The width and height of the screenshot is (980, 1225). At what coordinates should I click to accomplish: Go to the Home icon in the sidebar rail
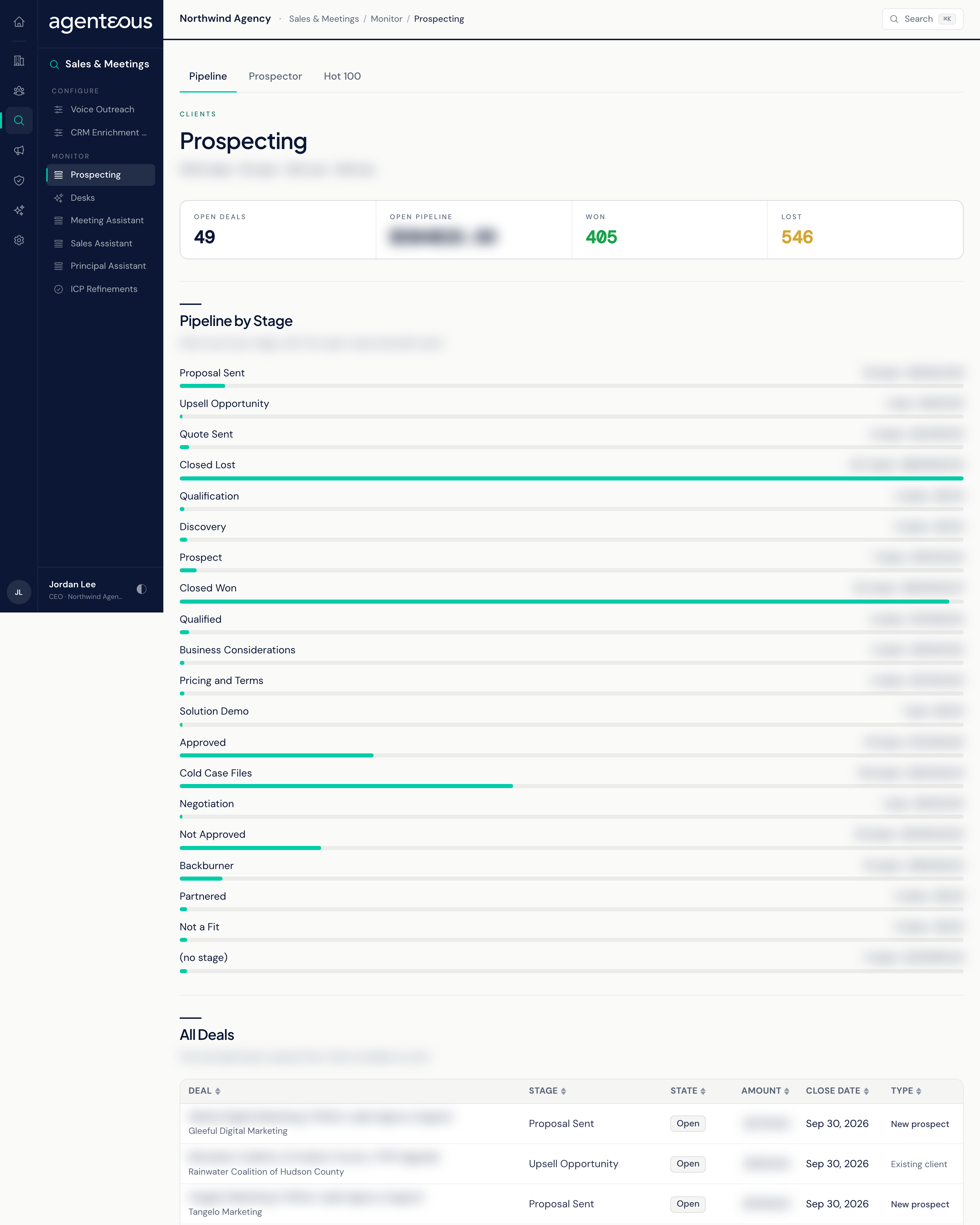[x=19, y=21]
